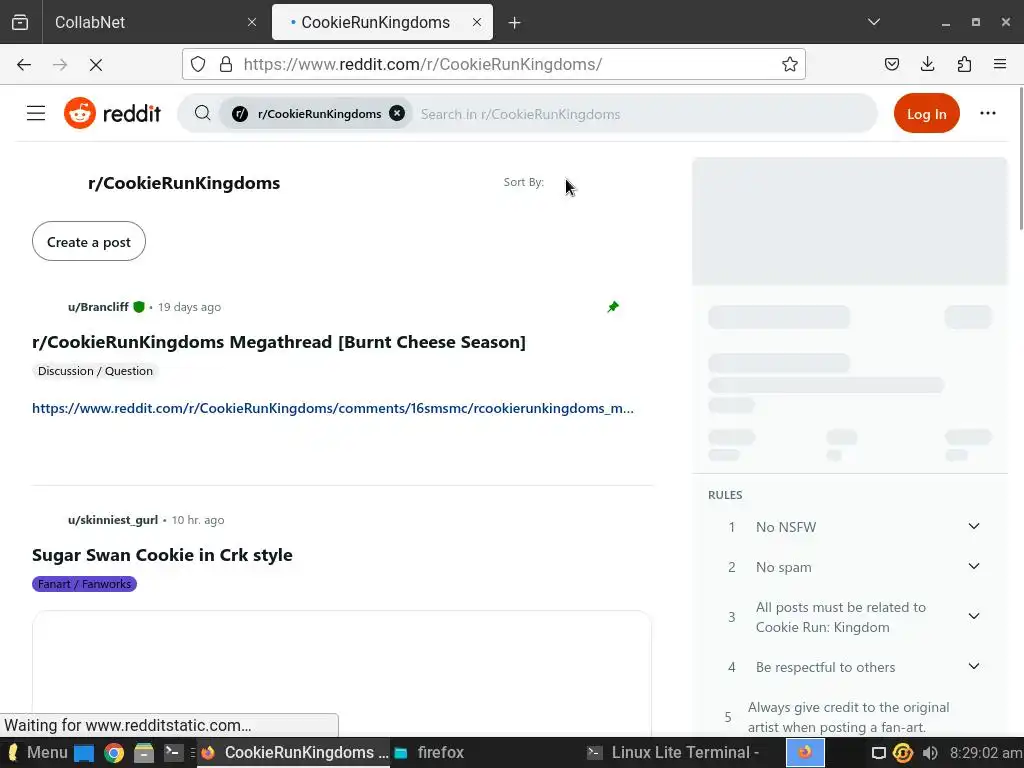
Task: Stop loading the page
Action: (96, 64)
